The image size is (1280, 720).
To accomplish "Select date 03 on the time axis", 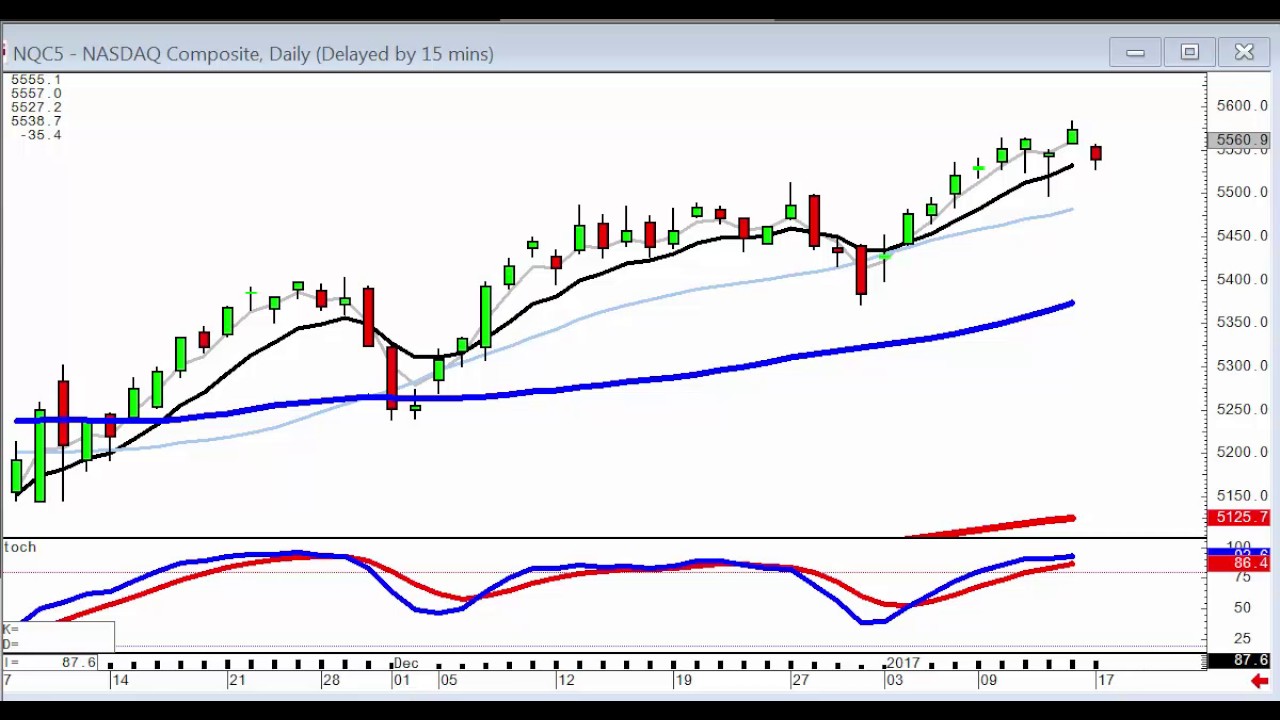I will 893,680.
